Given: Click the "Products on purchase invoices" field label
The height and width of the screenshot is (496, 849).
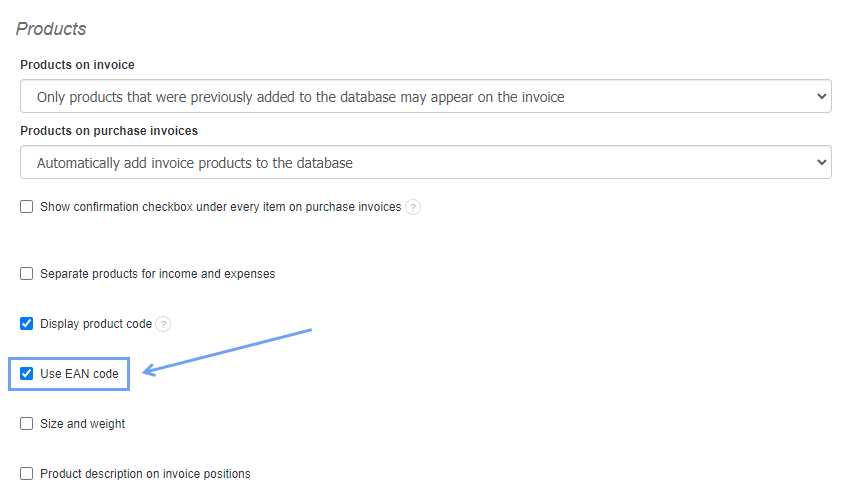Looking at the screenshot, I should pyautogui.click(x=109, y=130).
